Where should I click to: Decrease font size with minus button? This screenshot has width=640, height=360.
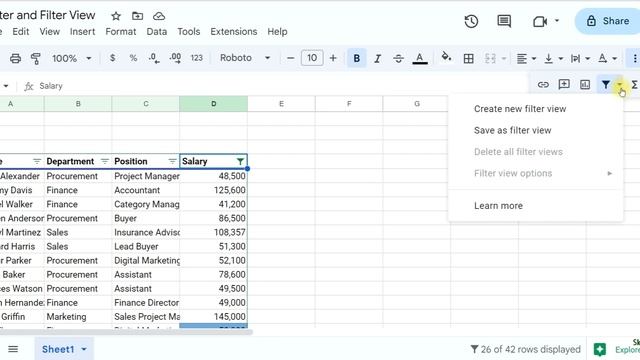pos(290,58)
